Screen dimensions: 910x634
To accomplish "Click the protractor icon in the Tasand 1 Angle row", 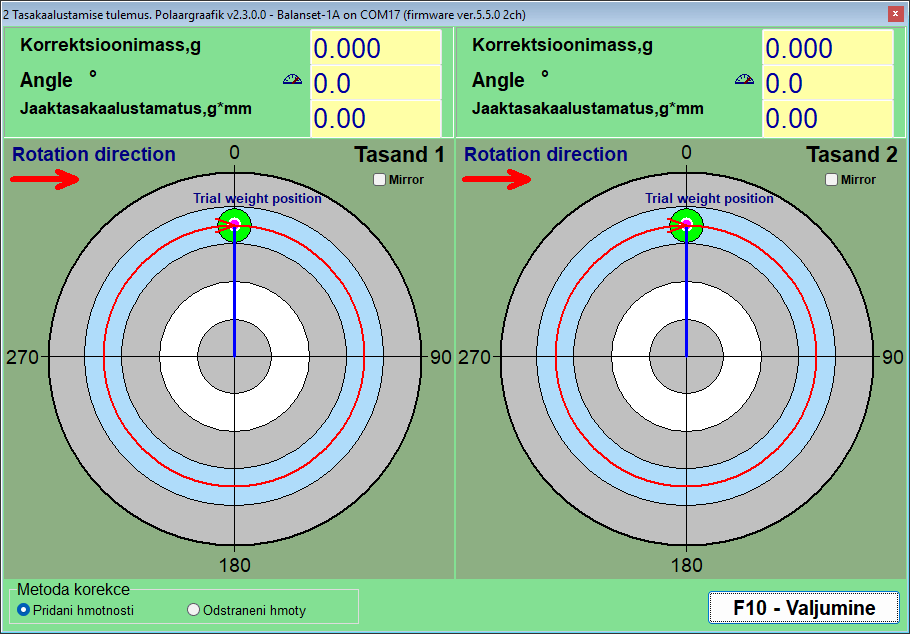I will click(292, 80).
